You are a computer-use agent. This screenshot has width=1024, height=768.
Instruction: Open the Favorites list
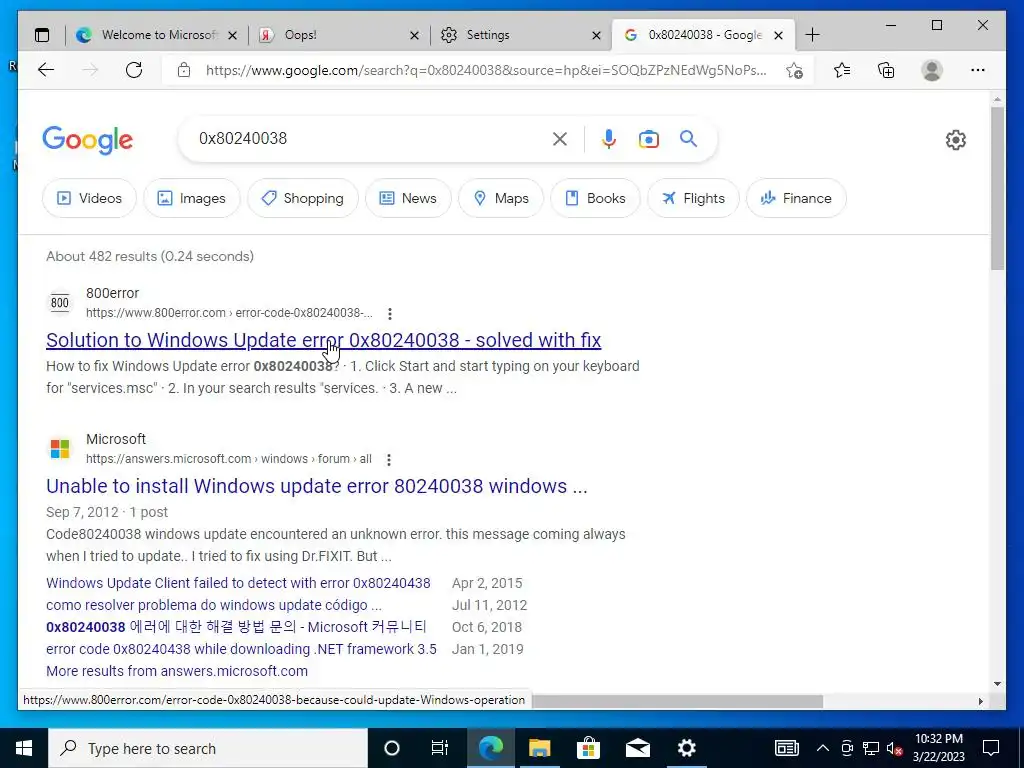pos(842,70)
